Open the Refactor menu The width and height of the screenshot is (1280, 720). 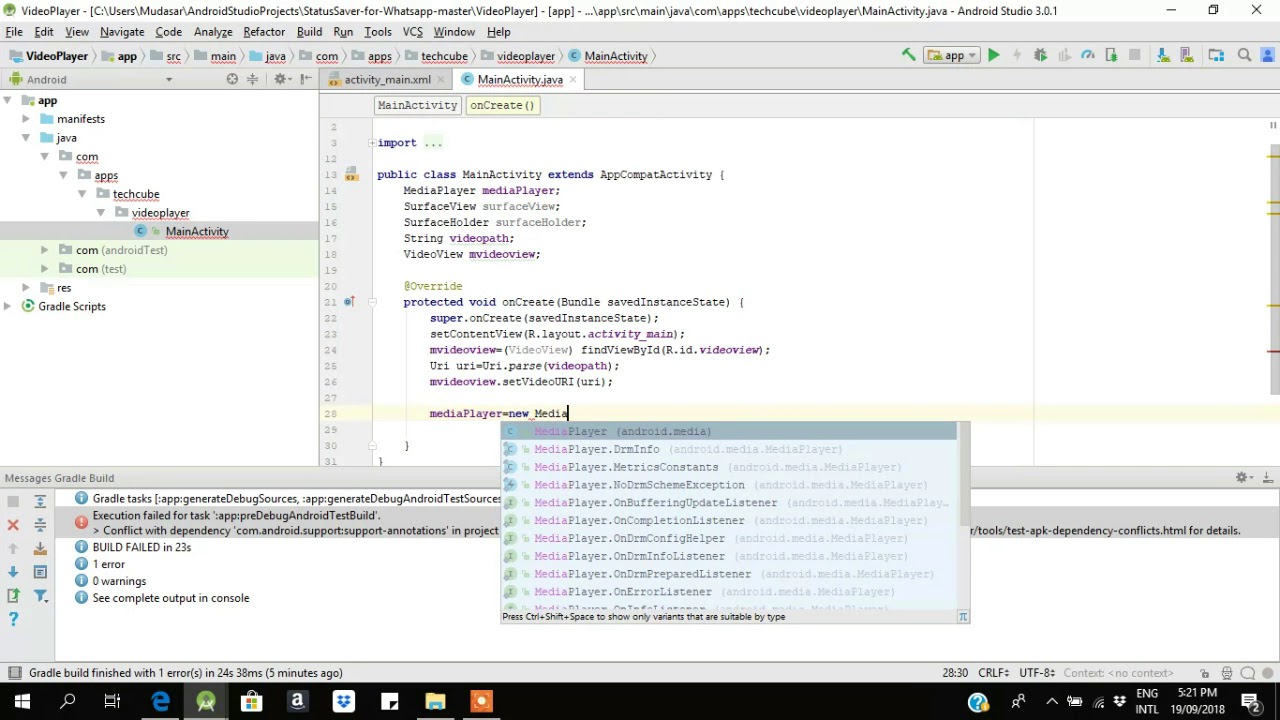264,32
